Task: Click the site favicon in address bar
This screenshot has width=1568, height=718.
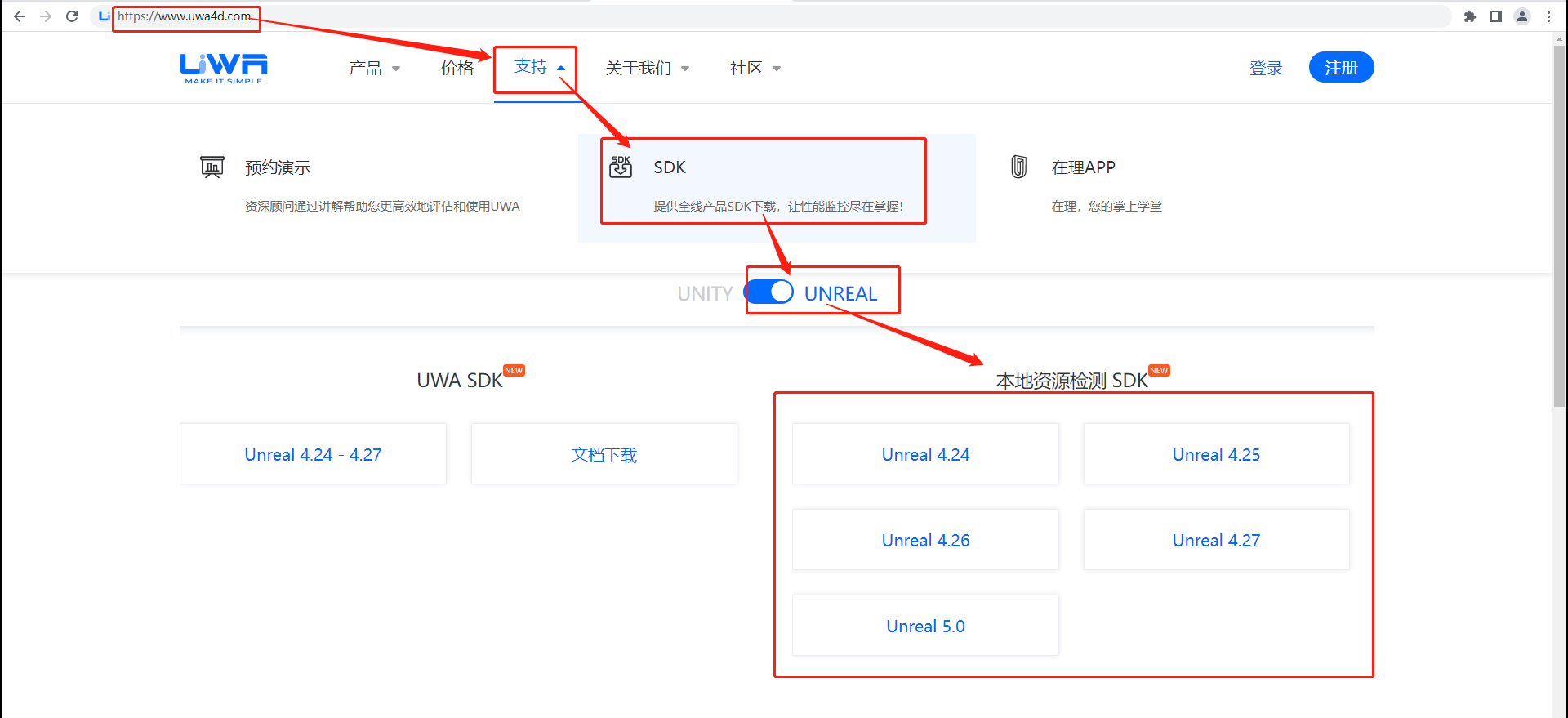Action: (x=104, y=16)
